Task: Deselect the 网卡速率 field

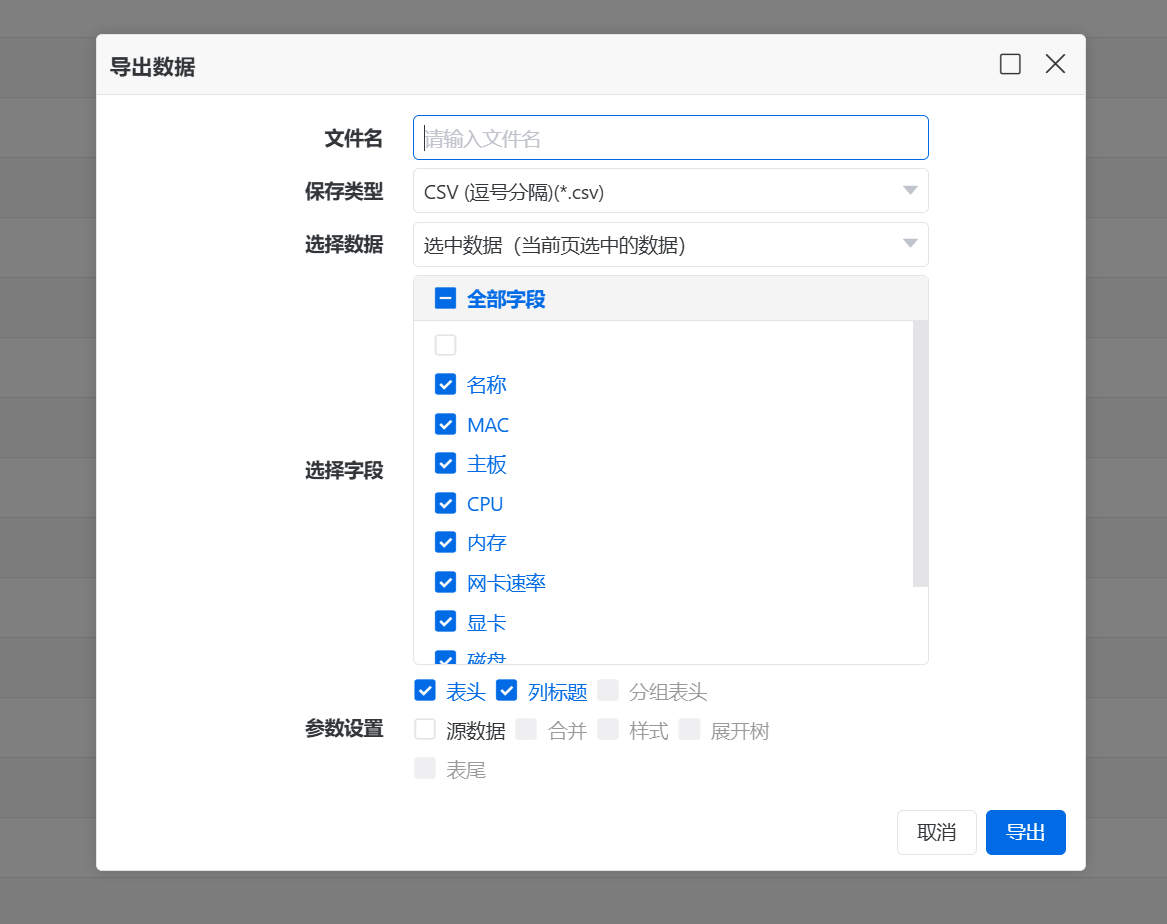Action: [445, 582]
